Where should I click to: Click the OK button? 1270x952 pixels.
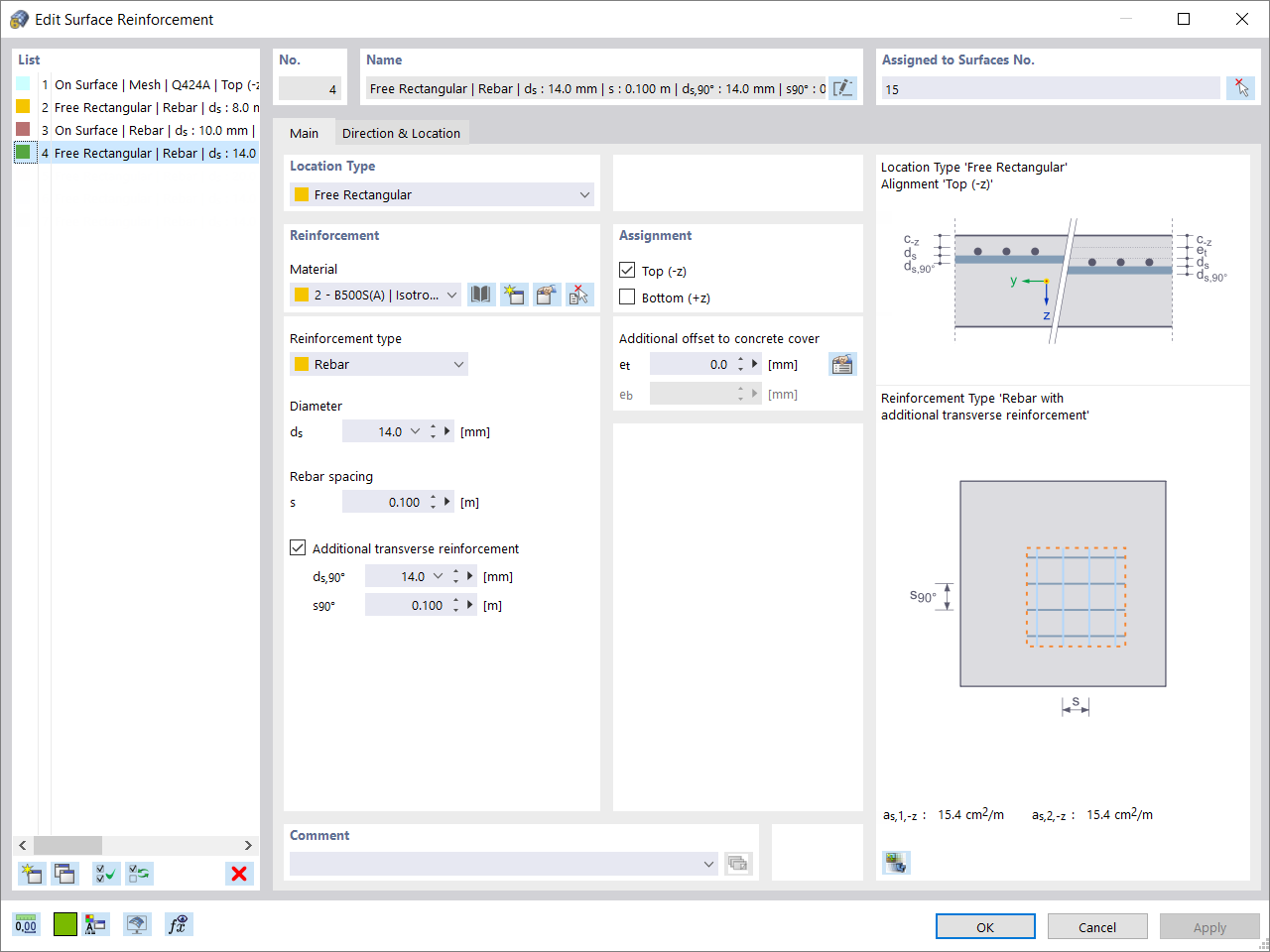985,926
